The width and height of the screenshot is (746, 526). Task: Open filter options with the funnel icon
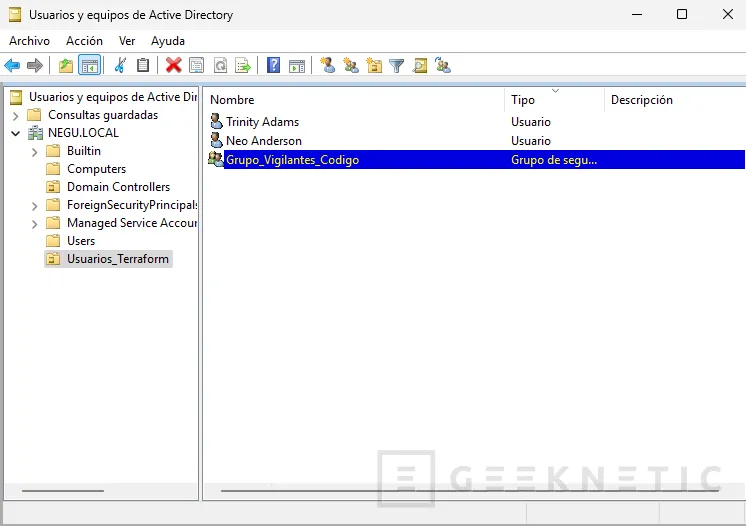tap(396, 65)
